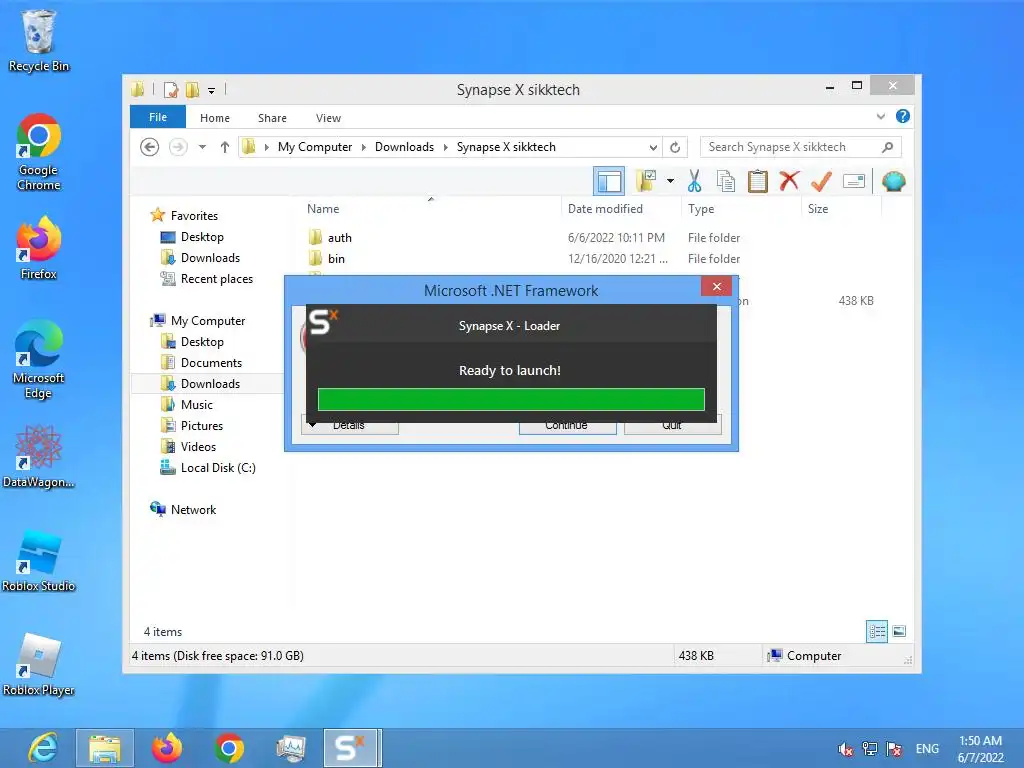
Task: Click the Back arrow navigation button
Action: (150, 147)
